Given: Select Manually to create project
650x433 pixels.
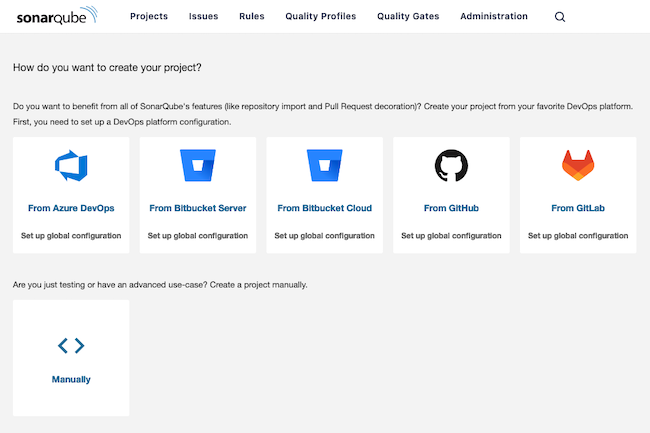Looking at the screenshot, I should pyautogui.click(x=71, y=379).
